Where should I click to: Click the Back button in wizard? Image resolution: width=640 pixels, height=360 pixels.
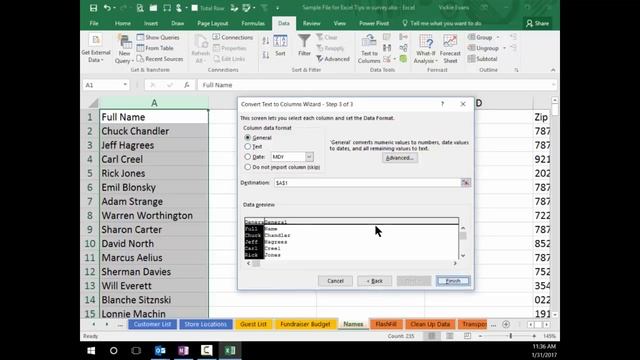tap(374, 281)
